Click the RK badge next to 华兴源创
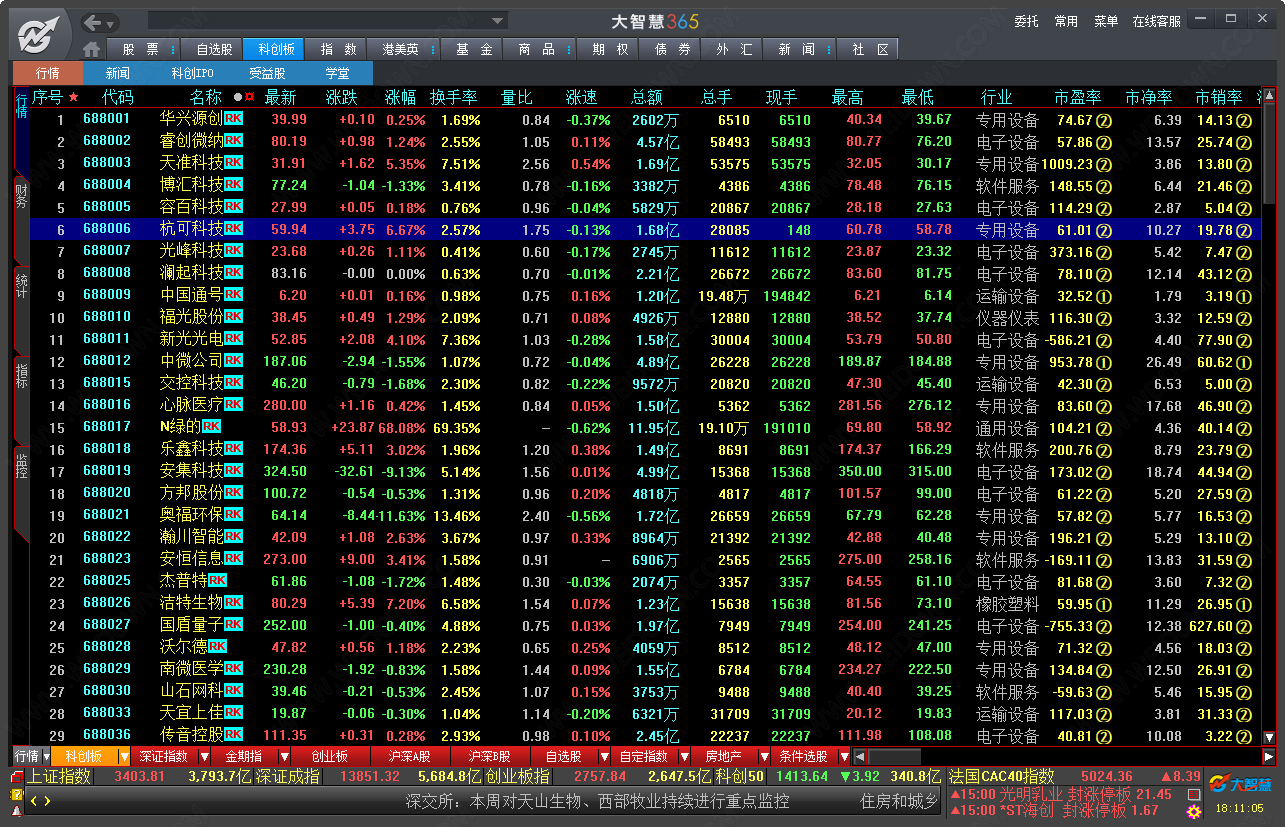The height and width of the screenshot is (827, 1285). click(x=234, y=119)
